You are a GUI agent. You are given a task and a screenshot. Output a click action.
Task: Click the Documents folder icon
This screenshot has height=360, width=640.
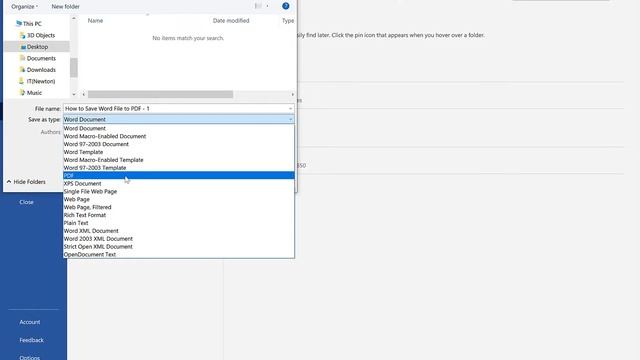click(x=22, y=58)
